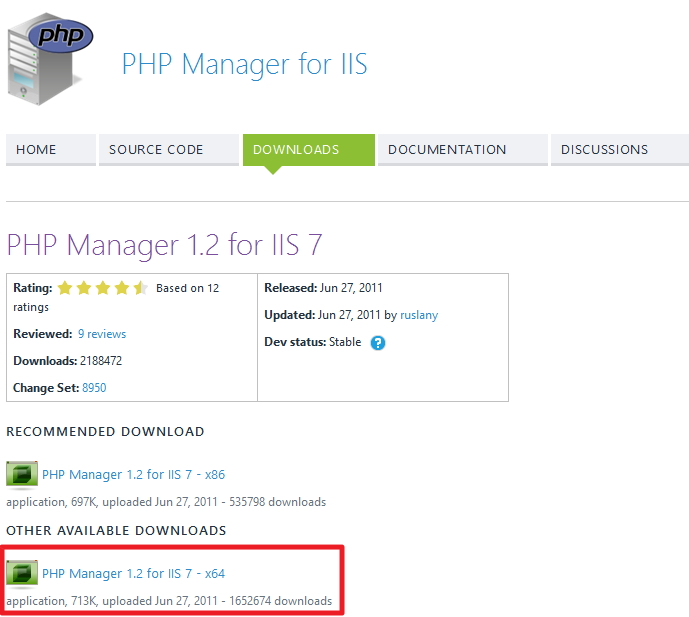Image resolution: width=689 pixels, height=617 pixels.
Task: Download PHP Manager 1.2 for IIS 7 - x64
Action: [x=133, y=573]
